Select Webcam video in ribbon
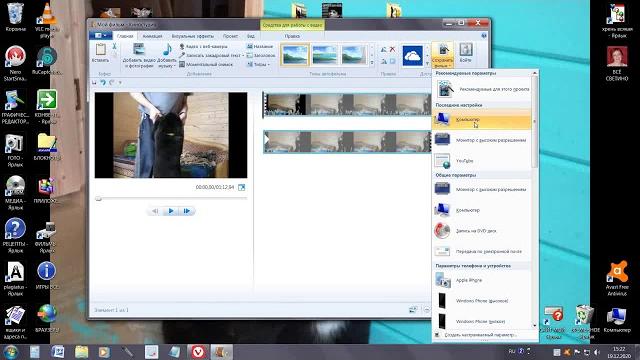 click(x=204, y=47)
